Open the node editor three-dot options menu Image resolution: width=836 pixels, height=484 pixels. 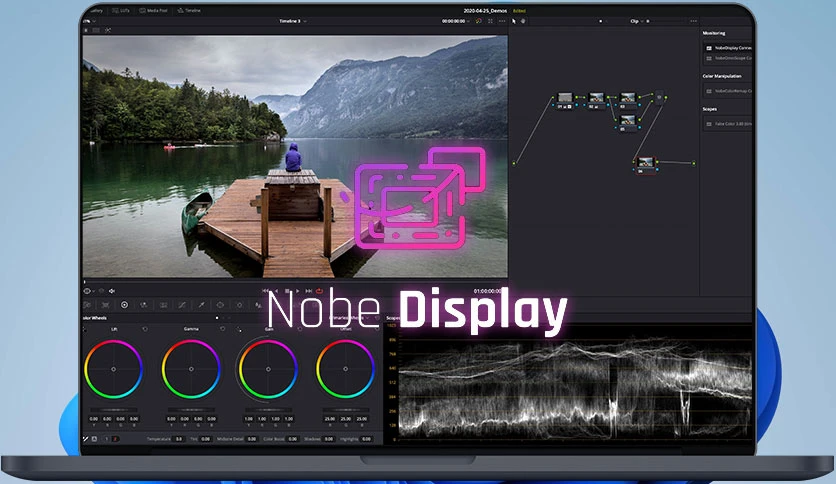(x=693, y=21)
